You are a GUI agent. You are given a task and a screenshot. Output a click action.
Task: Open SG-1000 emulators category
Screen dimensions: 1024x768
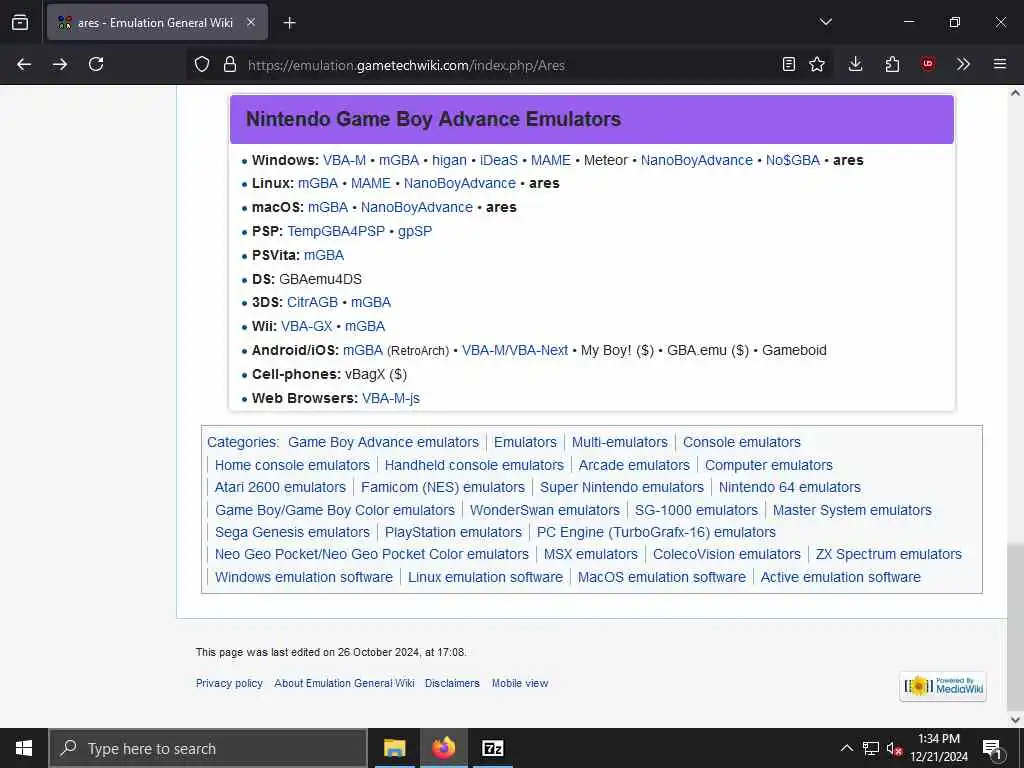[x=696, y=510]
